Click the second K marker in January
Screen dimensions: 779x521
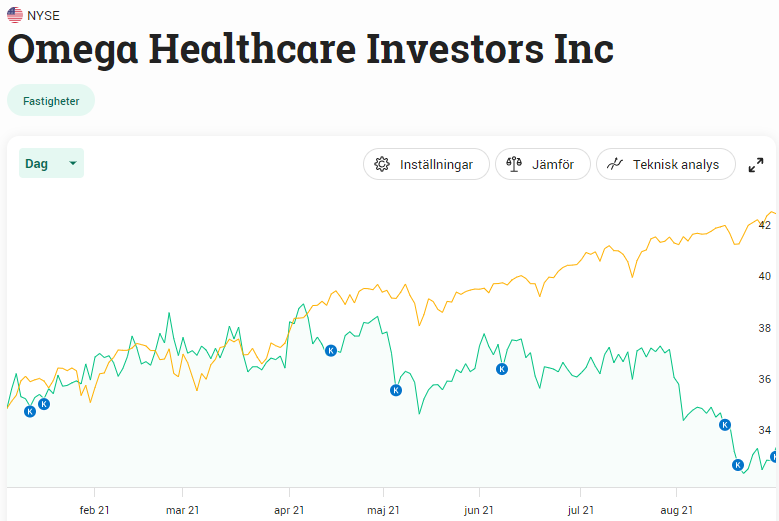click(44, 404)
